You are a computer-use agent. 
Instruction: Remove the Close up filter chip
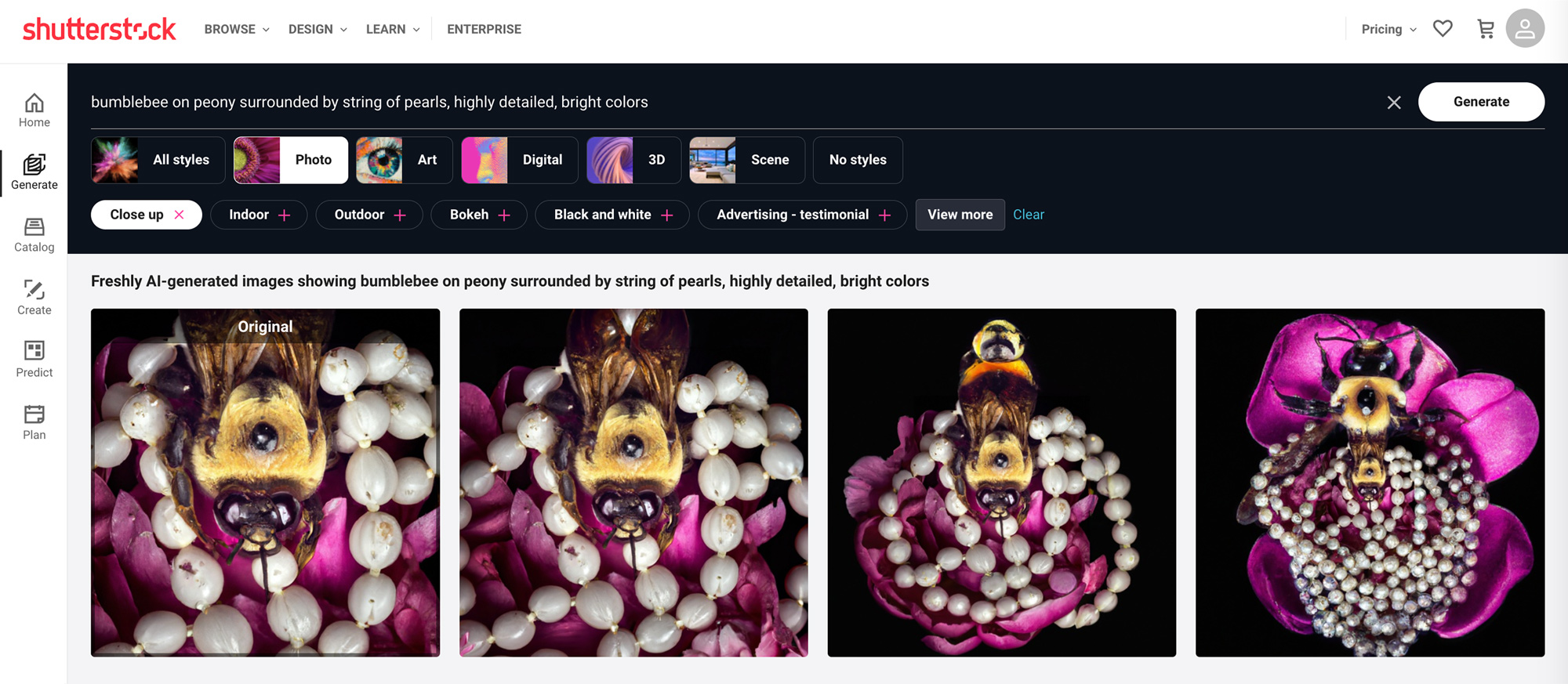pyautogui.click(x=180, y=215)
